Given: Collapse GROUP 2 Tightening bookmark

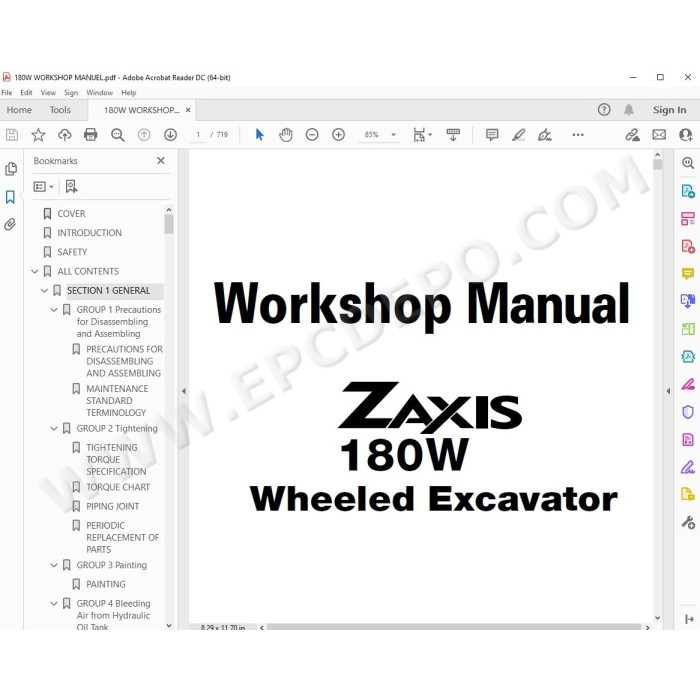Looking at the screenshot, I should [54, 429].
